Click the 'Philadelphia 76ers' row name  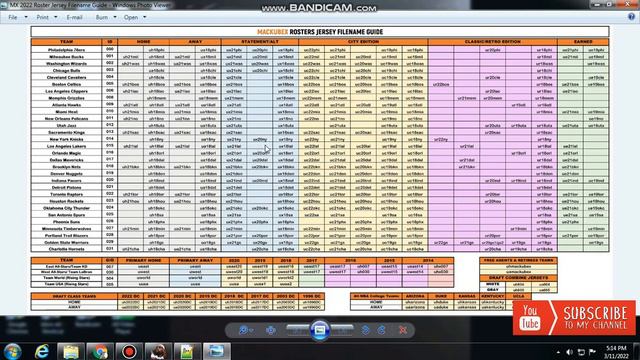[x=67, y=50]
